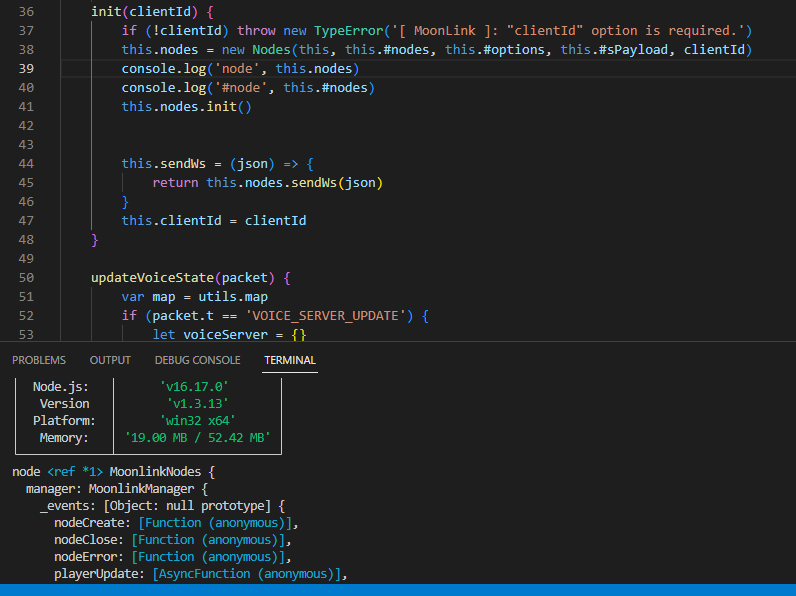Click 'MoonLink' inside the error string
Image resolution: width=796 pixels, height=596 pixels.
pyautogui.click(x=445, y=30)
